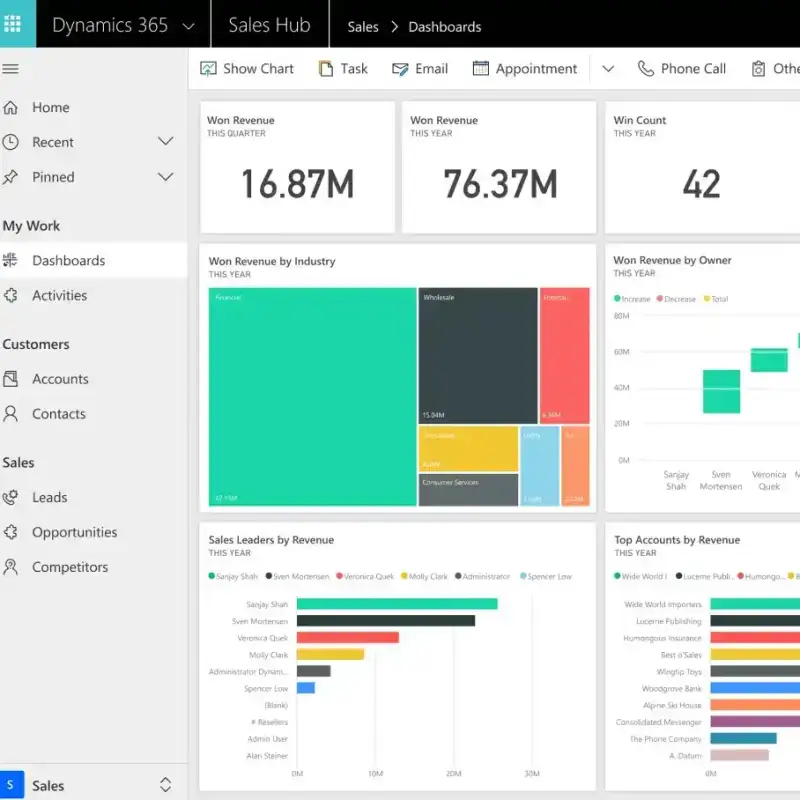
Task: Click the Show Chart icon
Action: click(208, 69)
